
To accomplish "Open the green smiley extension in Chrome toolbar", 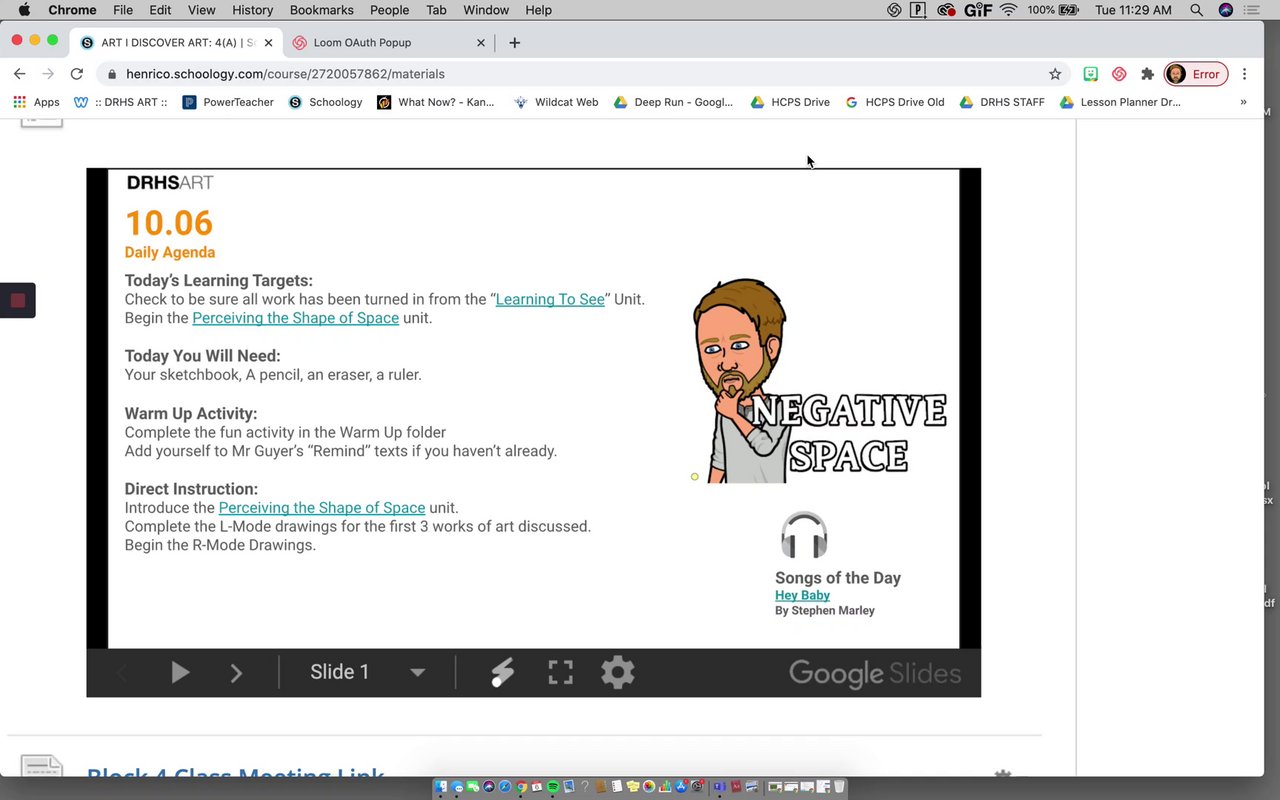I will (x=1091, y=74).
